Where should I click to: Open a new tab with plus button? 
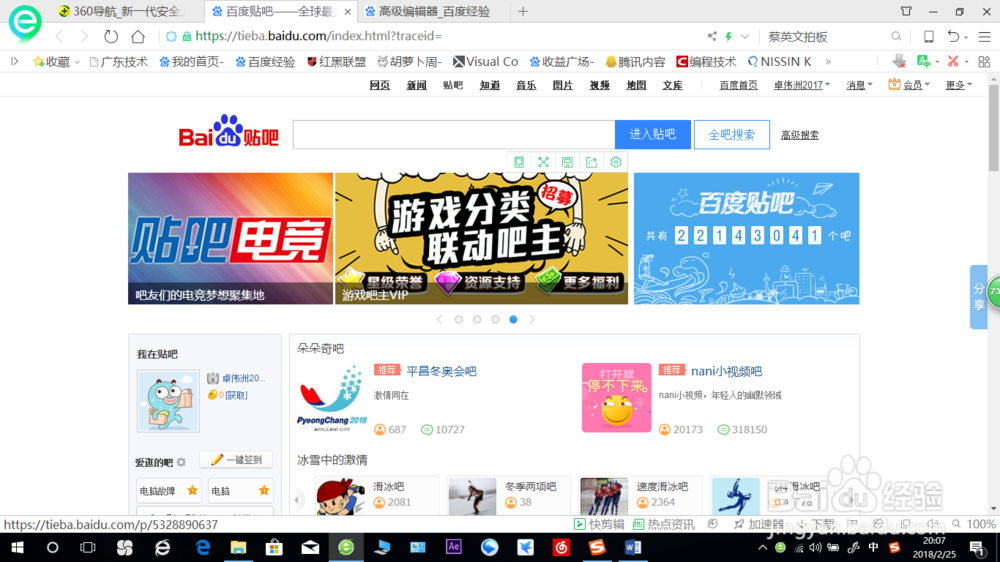point(523,11)
